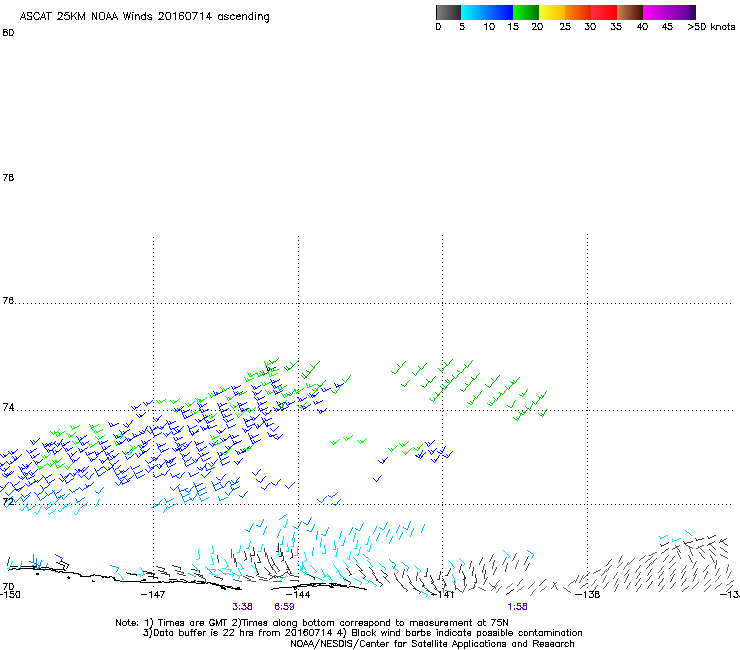Click the red 30-35 knots legend segment
The image size is (740, 650).
(x=604, y=12)
